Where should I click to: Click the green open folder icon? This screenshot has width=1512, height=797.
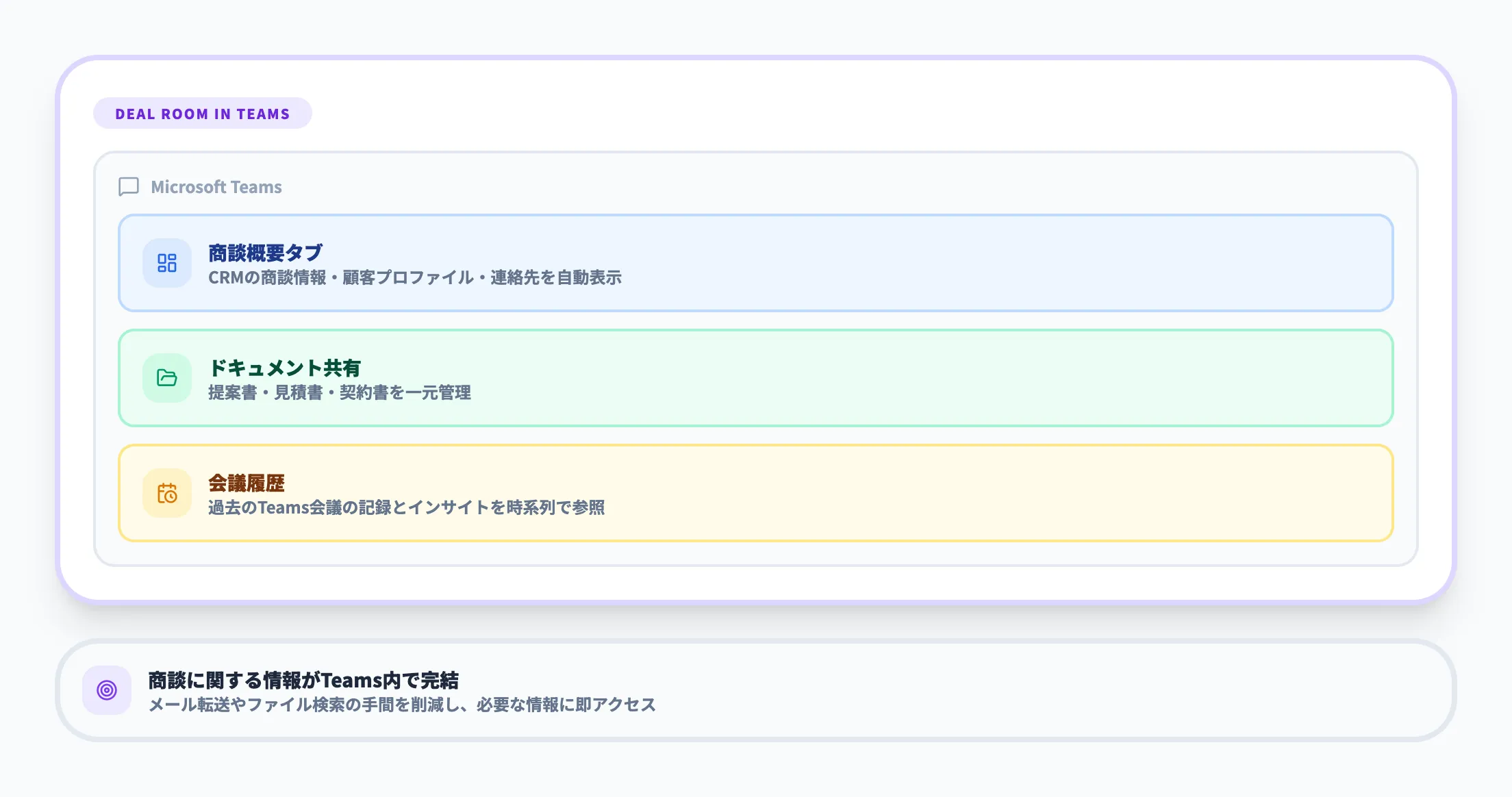pyautogui.click(x=167, y=378)
